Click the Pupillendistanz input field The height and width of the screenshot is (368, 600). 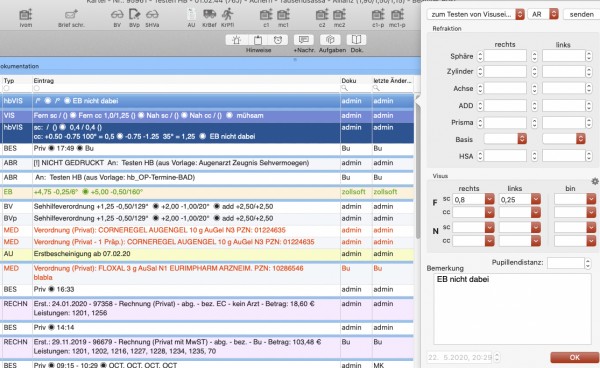click(x=566, y=263)
